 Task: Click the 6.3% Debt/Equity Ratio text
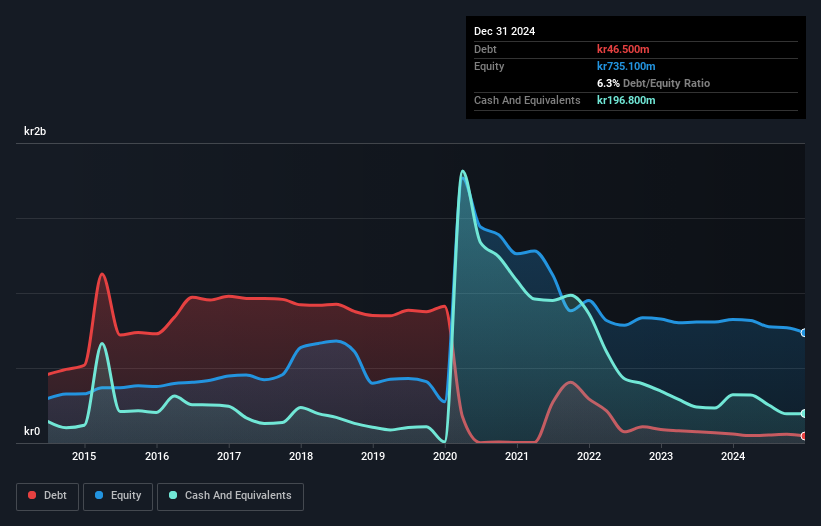(x=653, y=83)
